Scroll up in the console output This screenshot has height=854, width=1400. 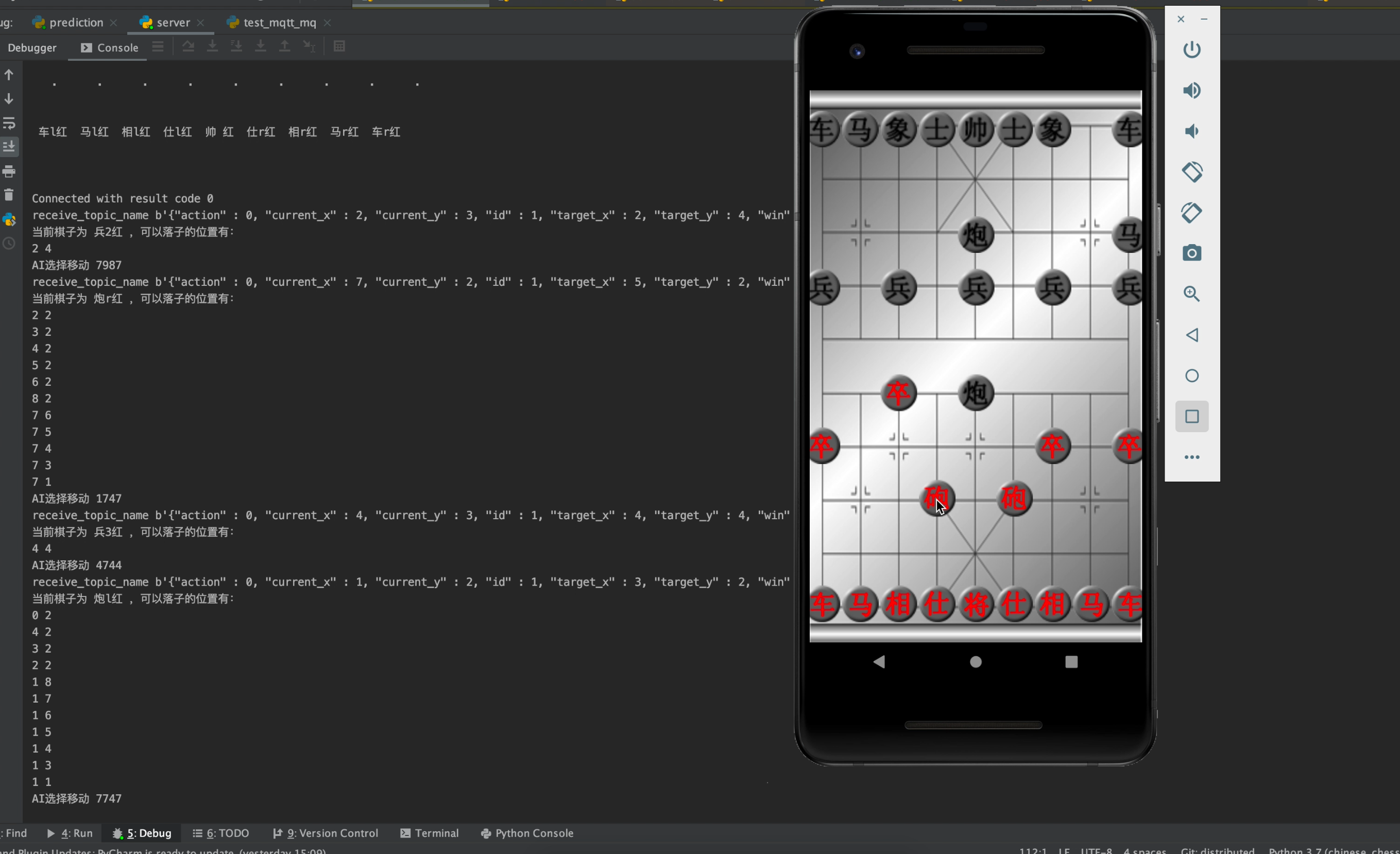[x=9, y=75]
